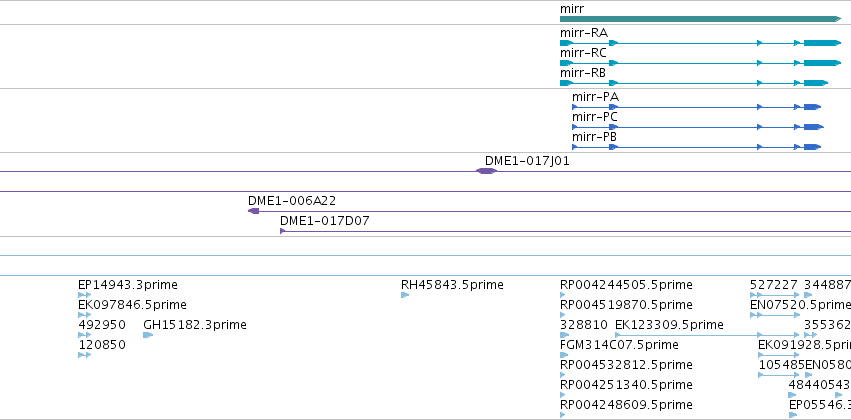Select the mirr gene bar
Screen dimensions: 851x420
[700, 19]
